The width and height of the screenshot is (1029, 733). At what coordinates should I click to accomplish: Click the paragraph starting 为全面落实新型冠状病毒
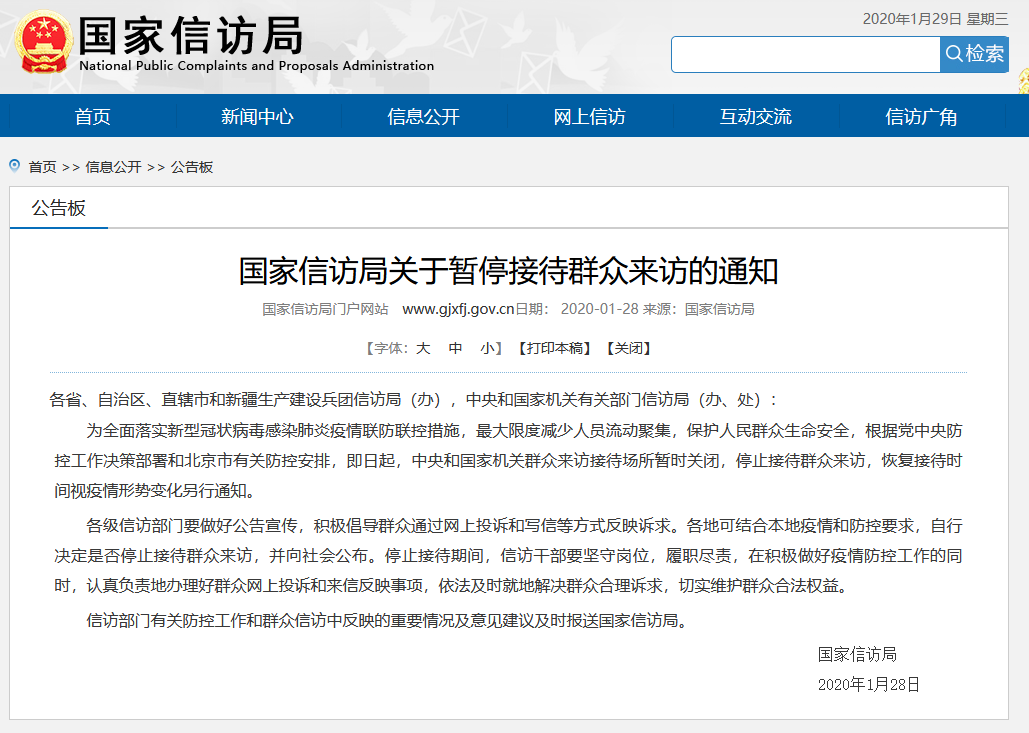pos(508,461)
